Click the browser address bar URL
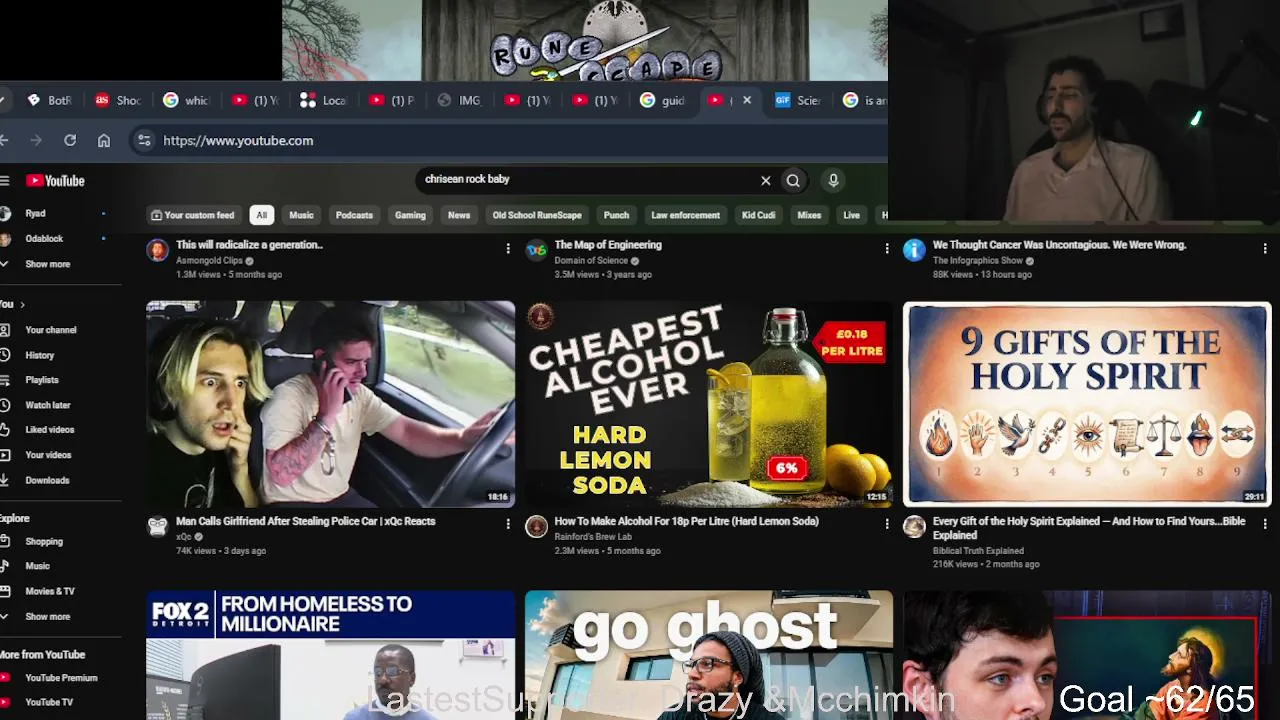The image size is (1280, 720). pyautogui.click(x=238, y=141)
